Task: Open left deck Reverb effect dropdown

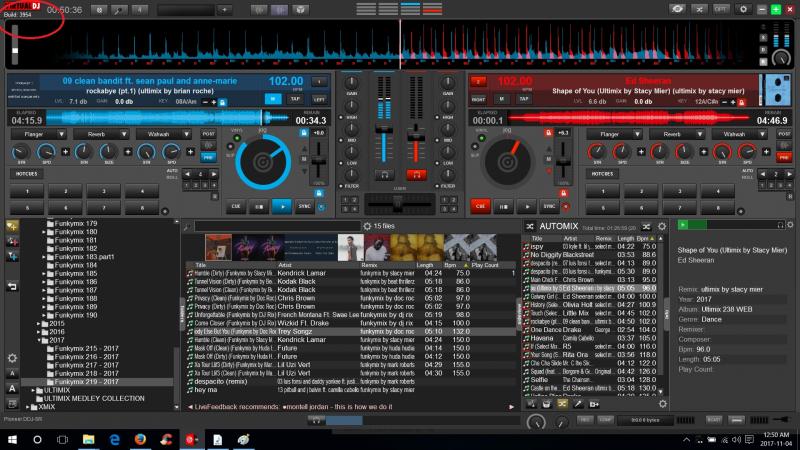Action: 101,134
